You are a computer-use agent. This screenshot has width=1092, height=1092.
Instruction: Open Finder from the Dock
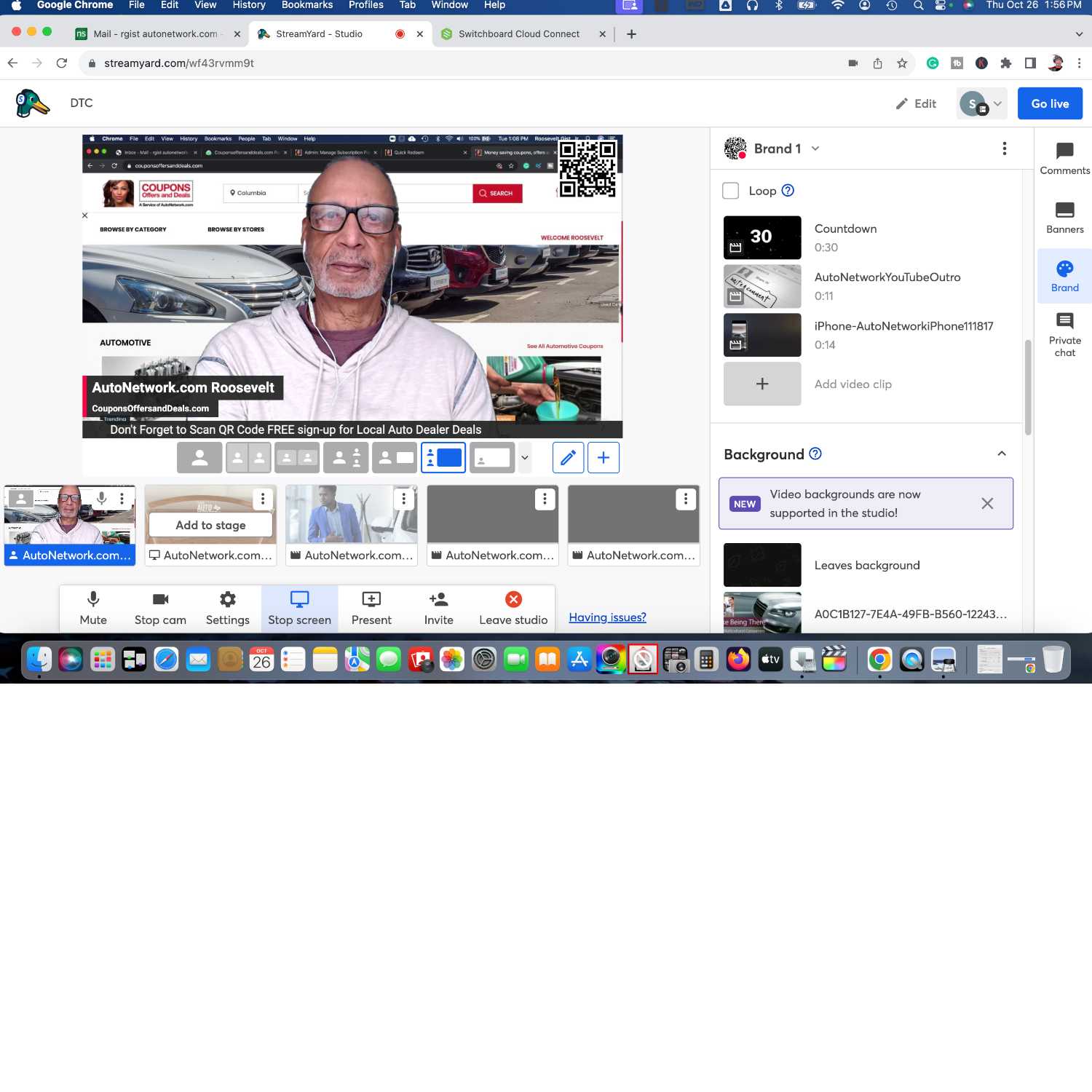pos(39,660)
